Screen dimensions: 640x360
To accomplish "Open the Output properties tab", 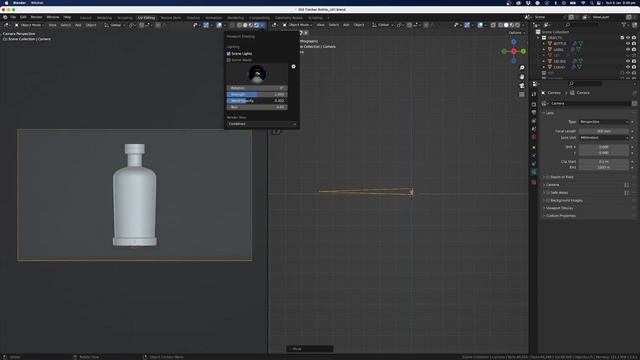I will 534,112.
